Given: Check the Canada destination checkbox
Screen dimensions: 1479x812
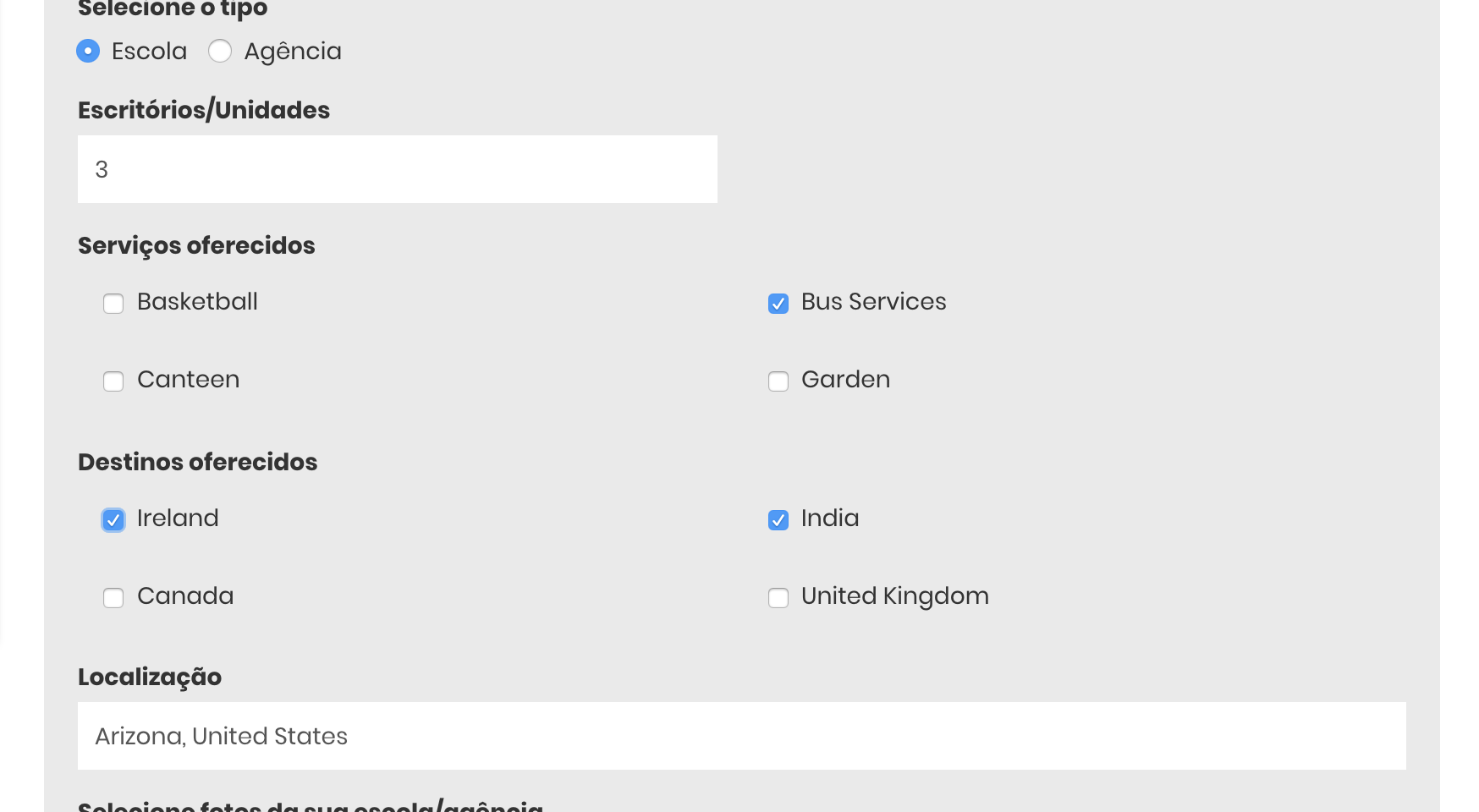Looking at the screenshot, I should [x=113, y=597].
